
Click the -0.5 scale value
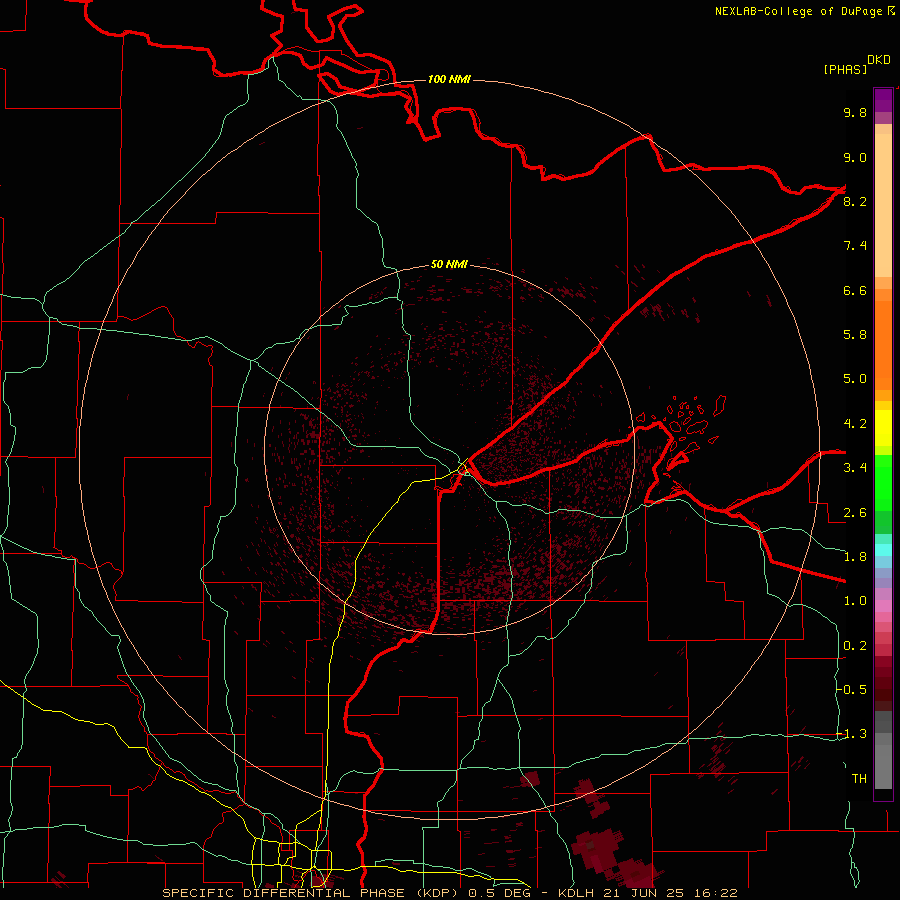click(x=852, y=690)
